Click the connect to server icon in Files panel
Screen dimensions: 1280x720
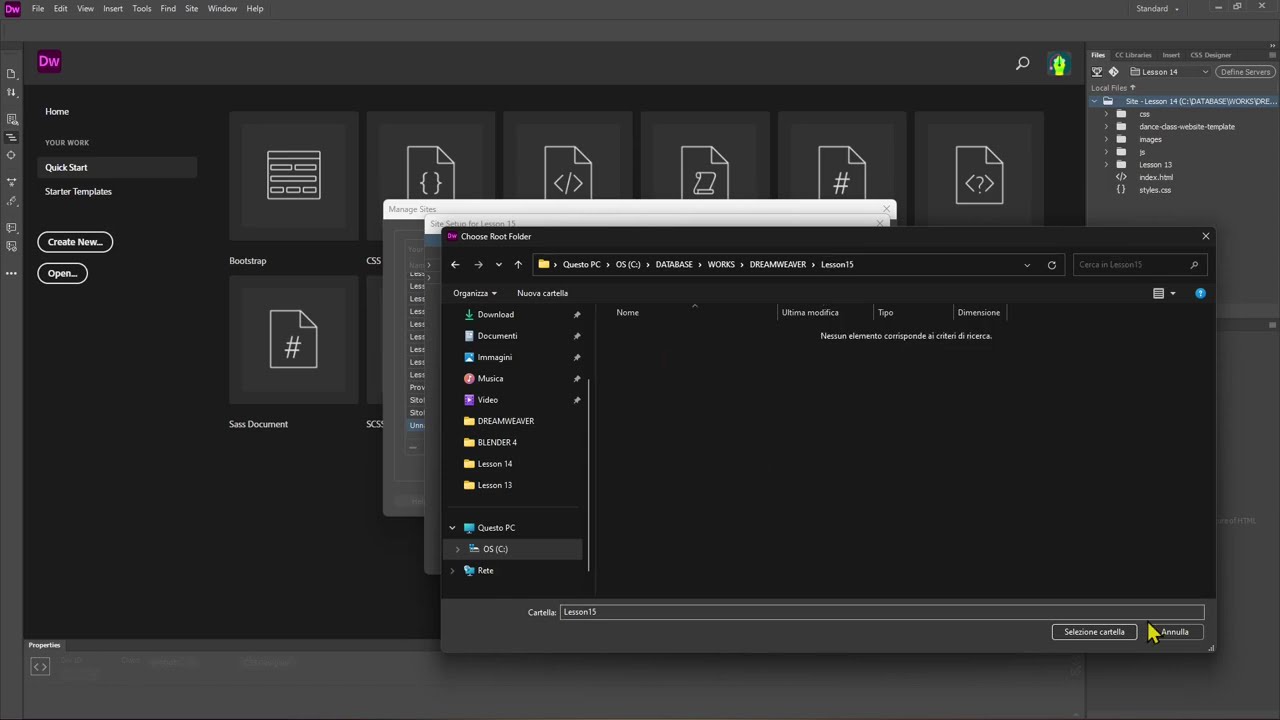pyautogui.click(x=1097, y=72)
